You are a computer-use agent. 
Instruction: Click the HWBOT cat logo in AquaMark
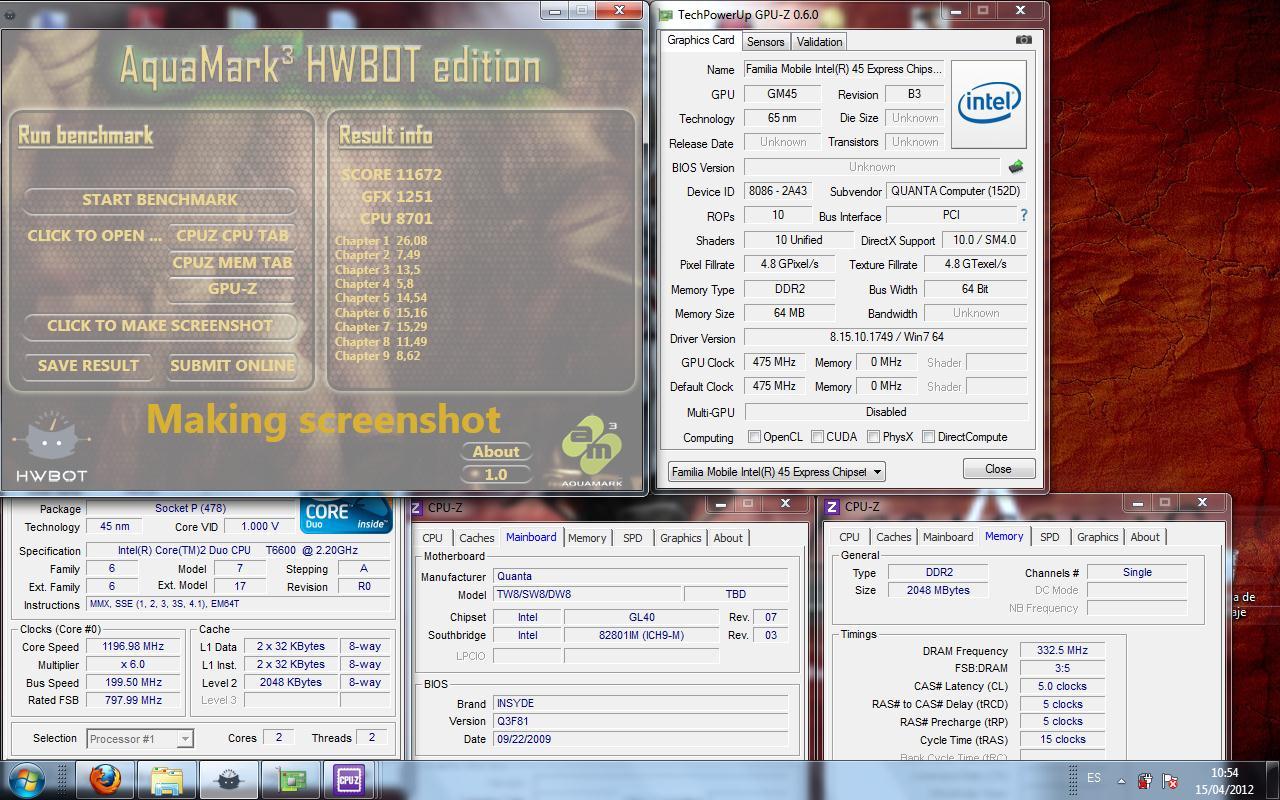[52, 446]
